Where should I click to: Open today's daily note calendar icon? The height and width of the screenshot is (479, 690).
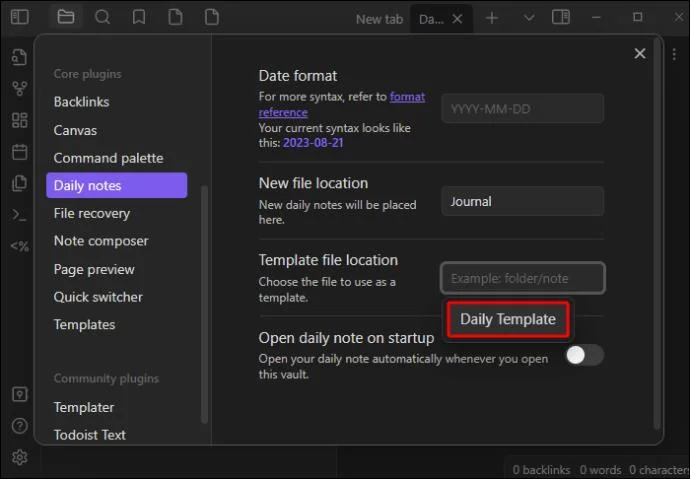[19, 152]
